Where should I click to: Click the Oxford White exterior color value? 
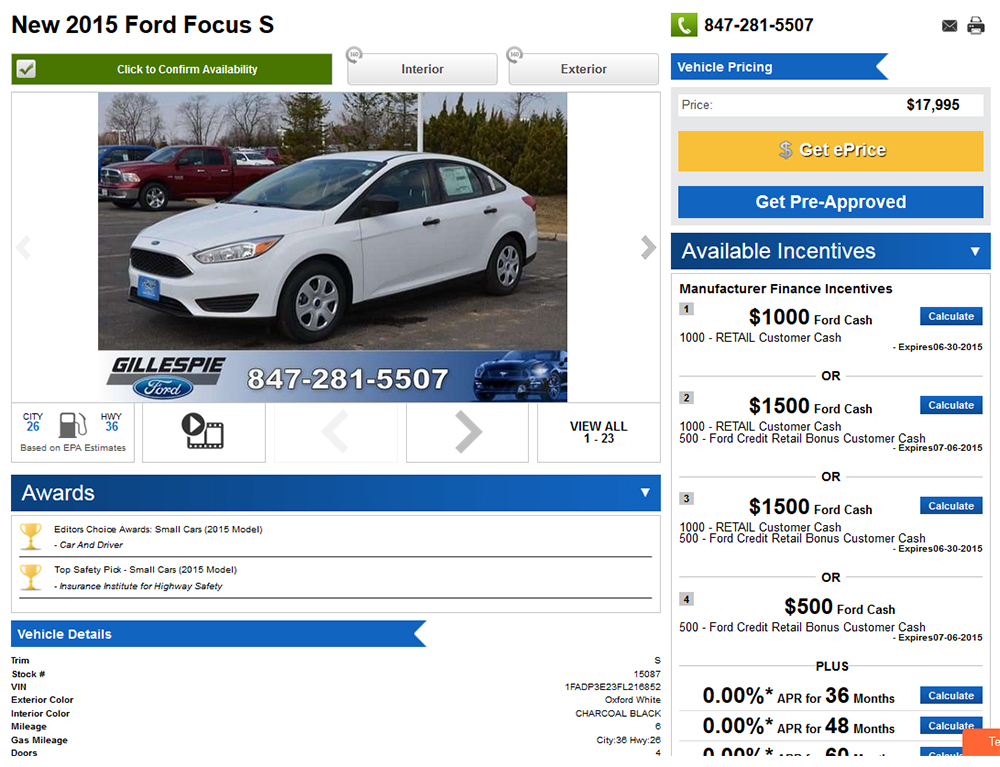(633, 700)
